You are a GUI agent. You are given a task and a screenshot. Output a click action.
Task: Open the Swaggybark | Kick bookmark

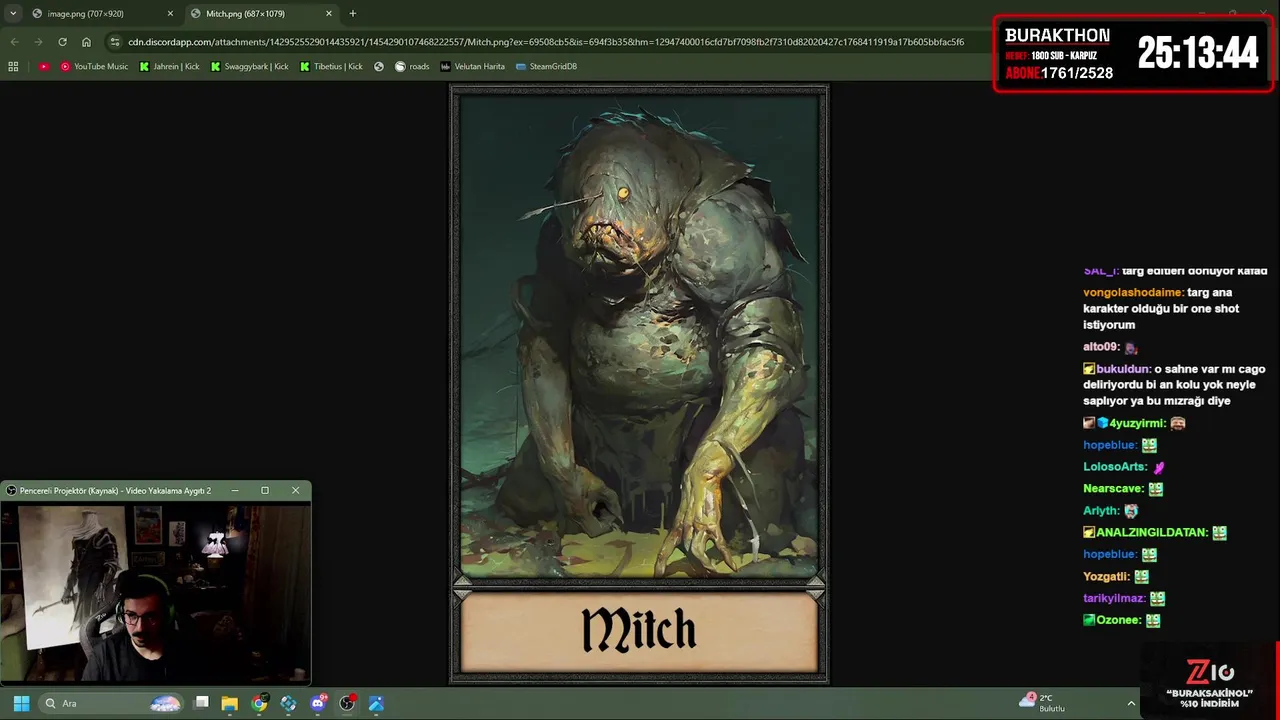tap(250, 66)
